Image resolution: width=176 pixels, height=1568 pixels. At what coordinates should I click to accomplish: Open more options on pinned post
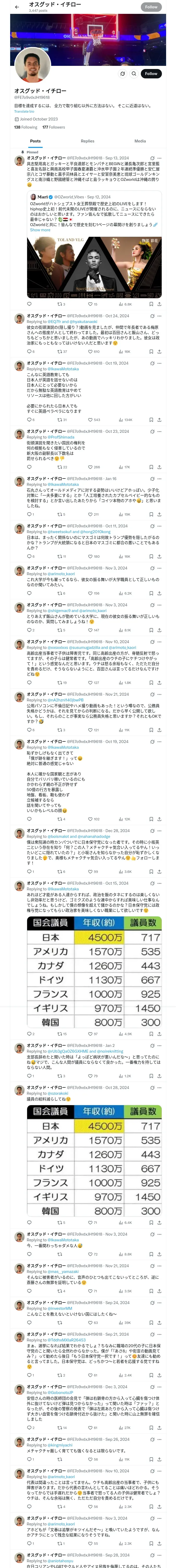click(160, 158)
